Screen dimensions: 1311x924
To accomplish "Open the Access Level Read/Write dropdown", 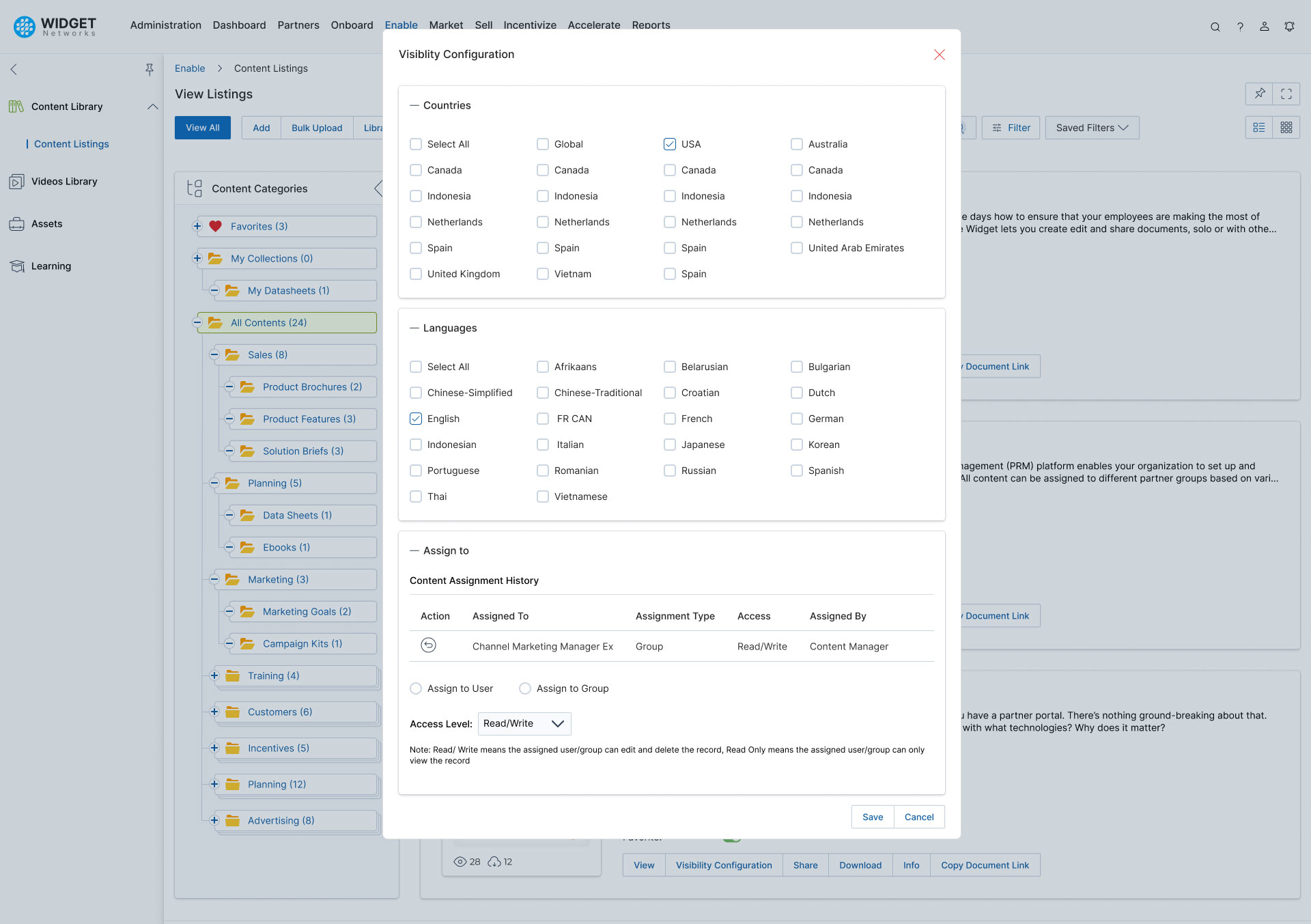I will (x=524, y=724).
